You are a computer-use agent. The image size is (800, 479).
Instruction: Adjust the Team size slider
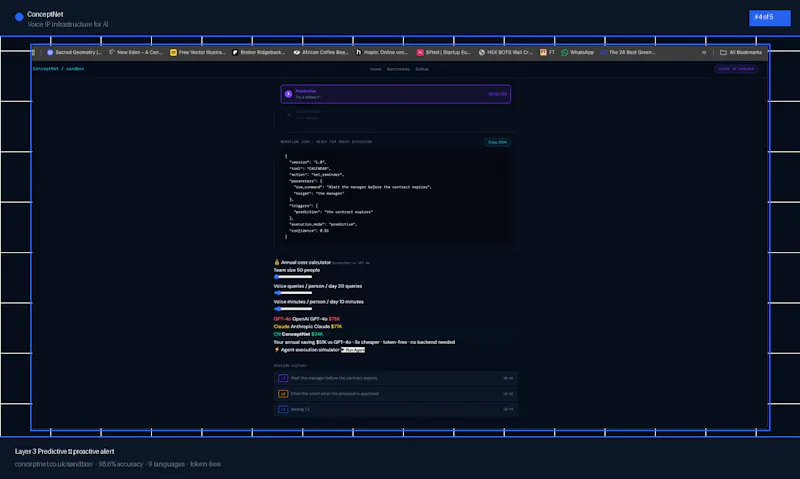click(293, 276)
